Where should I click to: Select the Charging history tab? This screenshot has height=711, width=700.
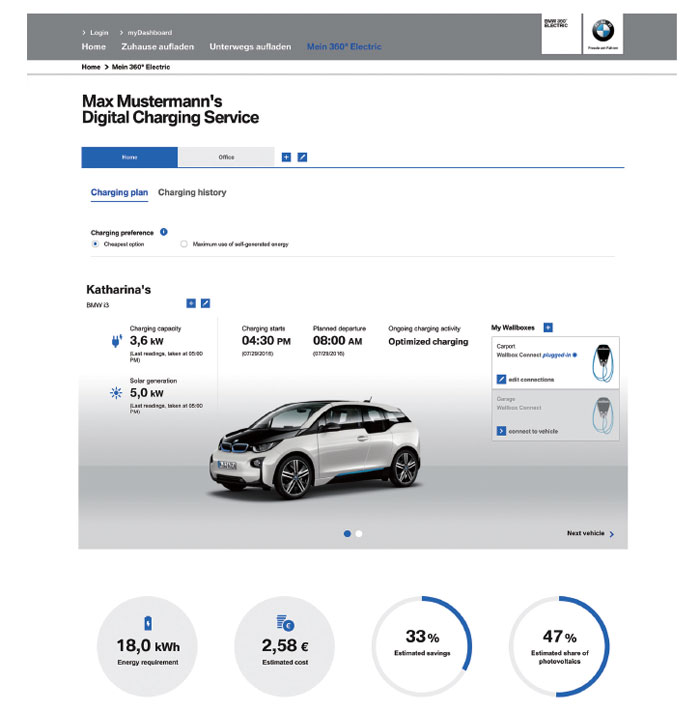[192, 192]
